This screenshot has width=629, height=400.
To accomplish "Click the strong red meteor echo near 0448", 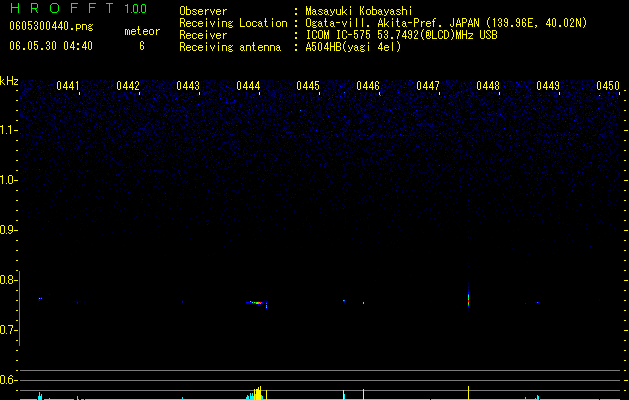I will (468, 299).
